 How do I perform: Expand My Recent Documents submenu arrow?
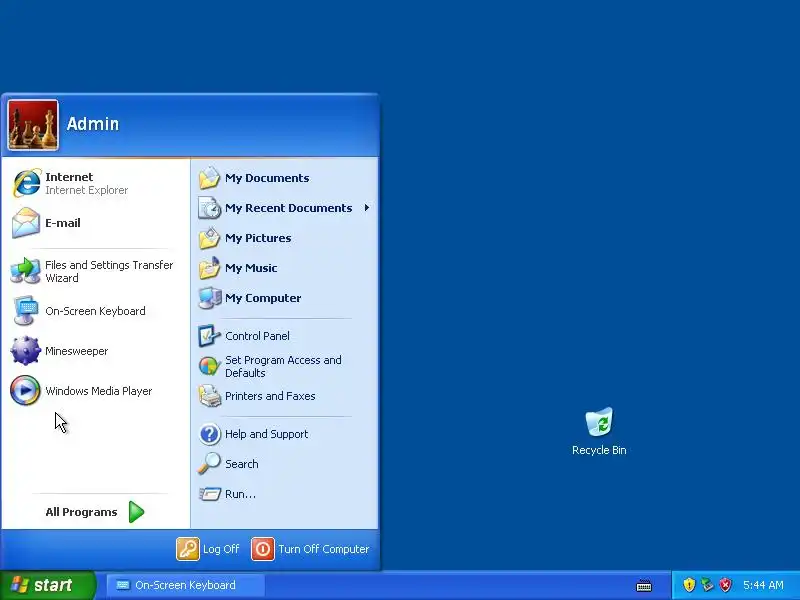(366, 208)
